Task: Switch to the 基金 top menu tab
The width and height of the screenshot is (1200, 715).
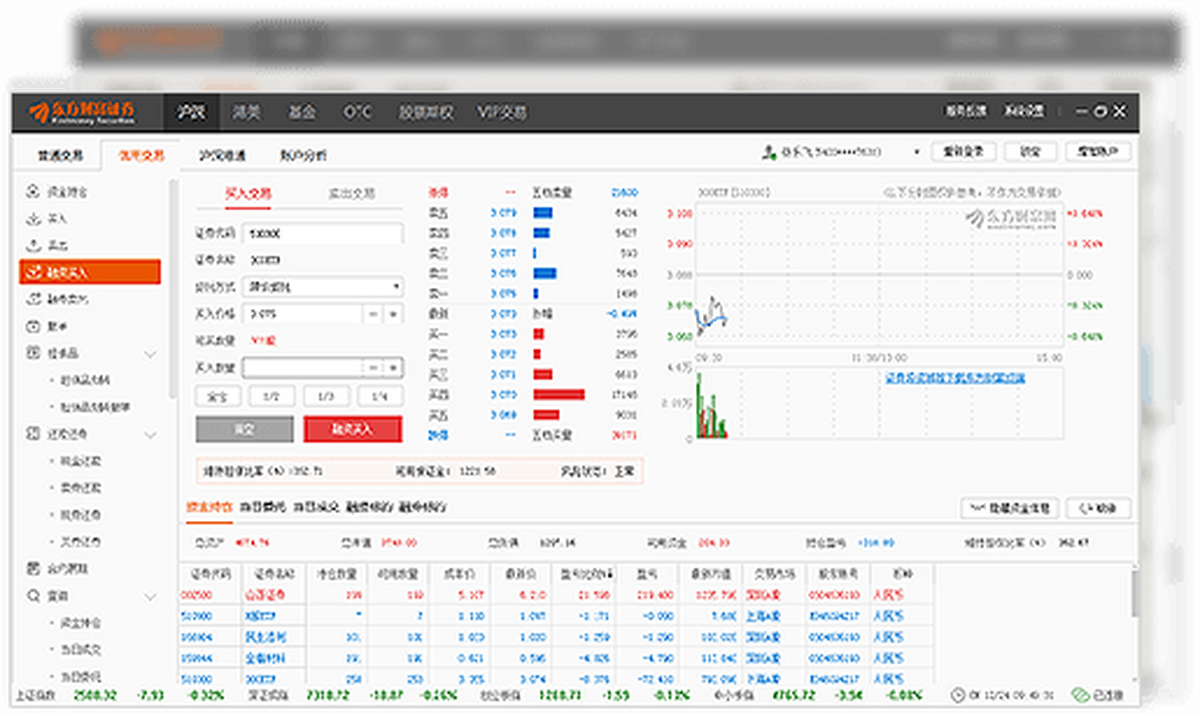Action: click(301, 112)
